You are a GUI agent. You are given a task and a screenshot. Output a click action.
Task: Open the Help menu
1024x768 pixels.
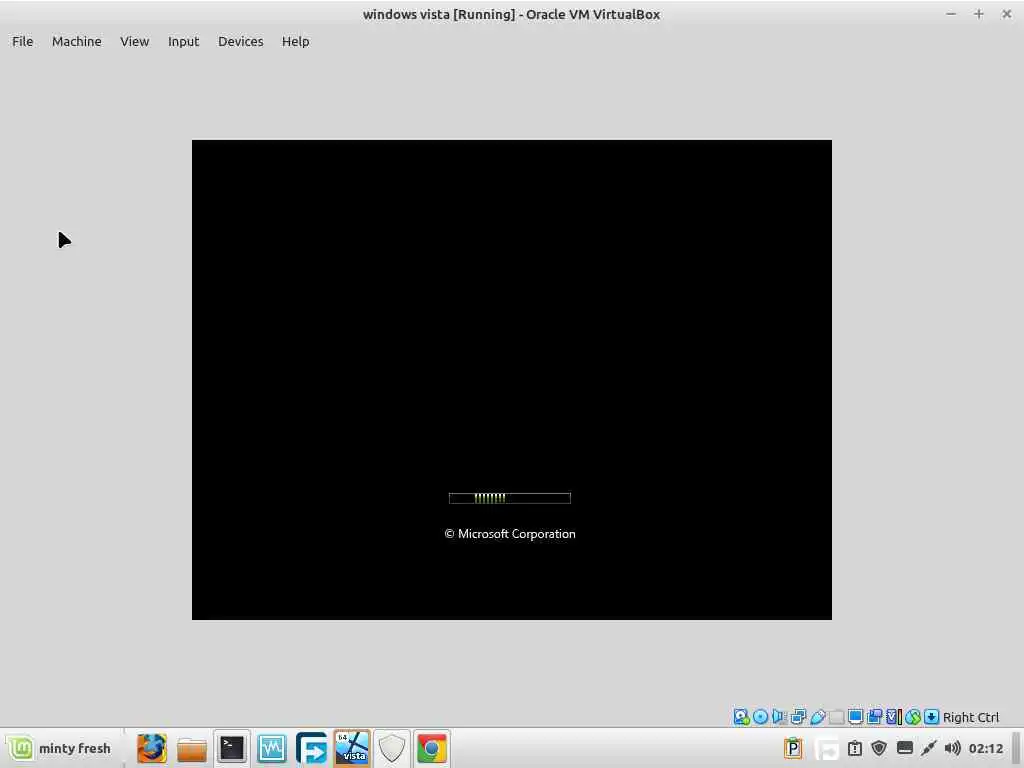pos(295,41)
